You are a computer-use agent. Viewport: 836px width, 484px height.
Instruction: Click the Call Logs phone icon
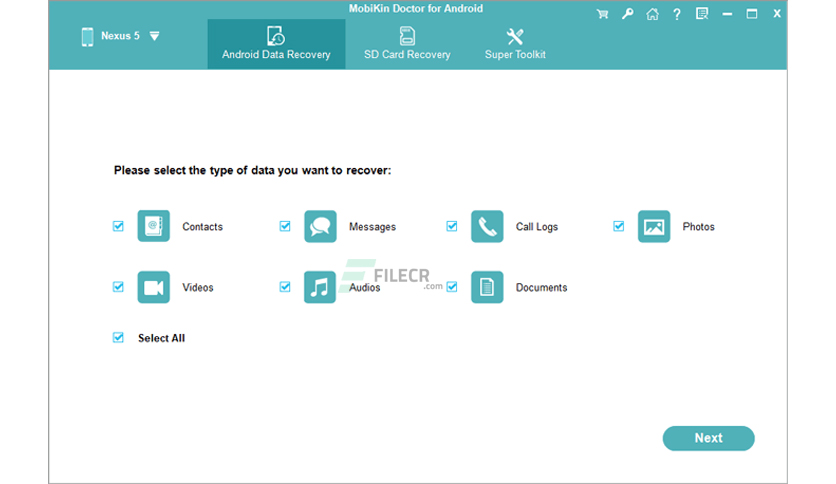487,226
